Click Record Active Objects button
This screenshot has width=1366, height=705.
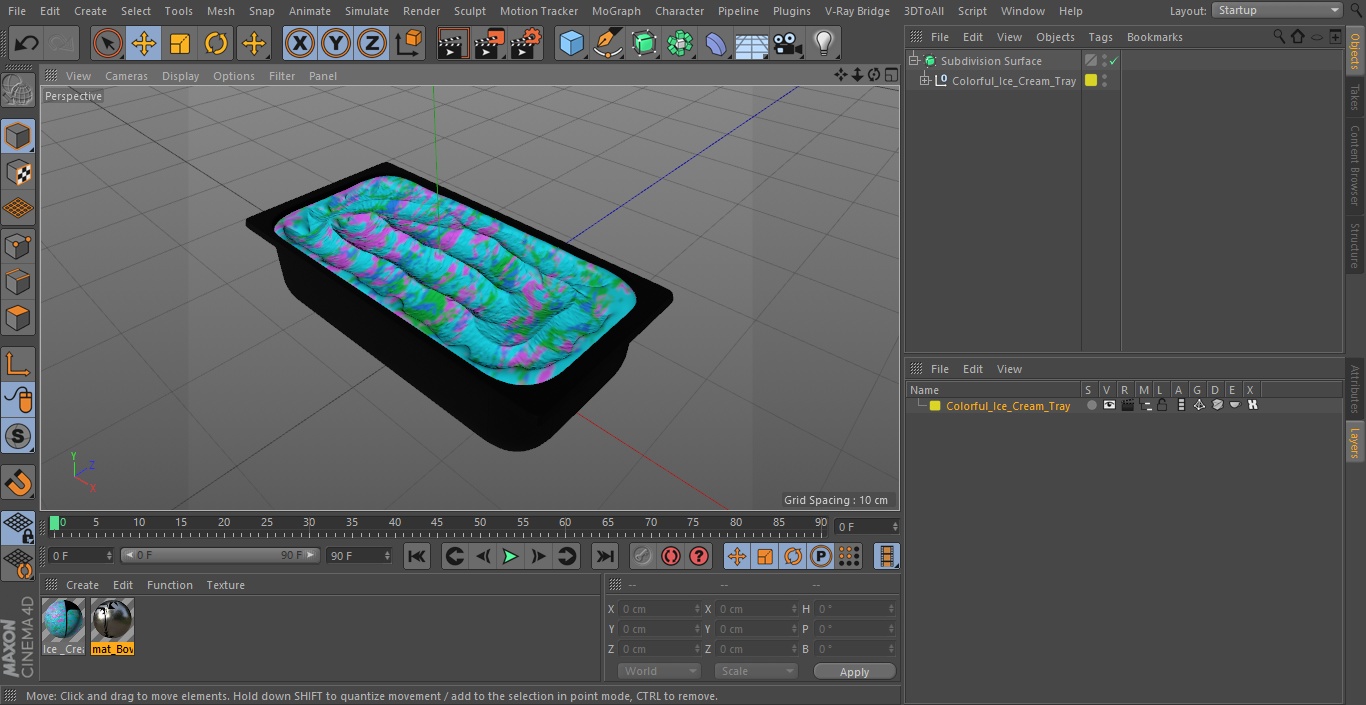click(x=642, y=556)
